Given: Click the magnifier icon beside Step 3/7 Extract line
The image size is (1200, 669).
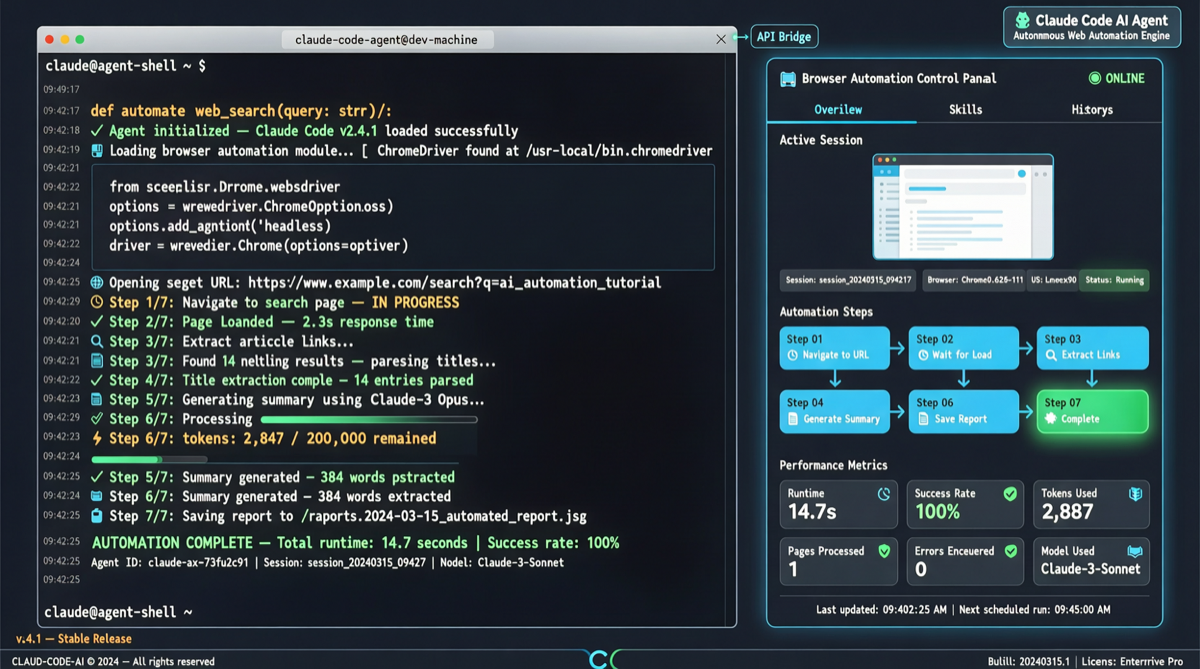Looking at the screenshot, I should 97,341.
